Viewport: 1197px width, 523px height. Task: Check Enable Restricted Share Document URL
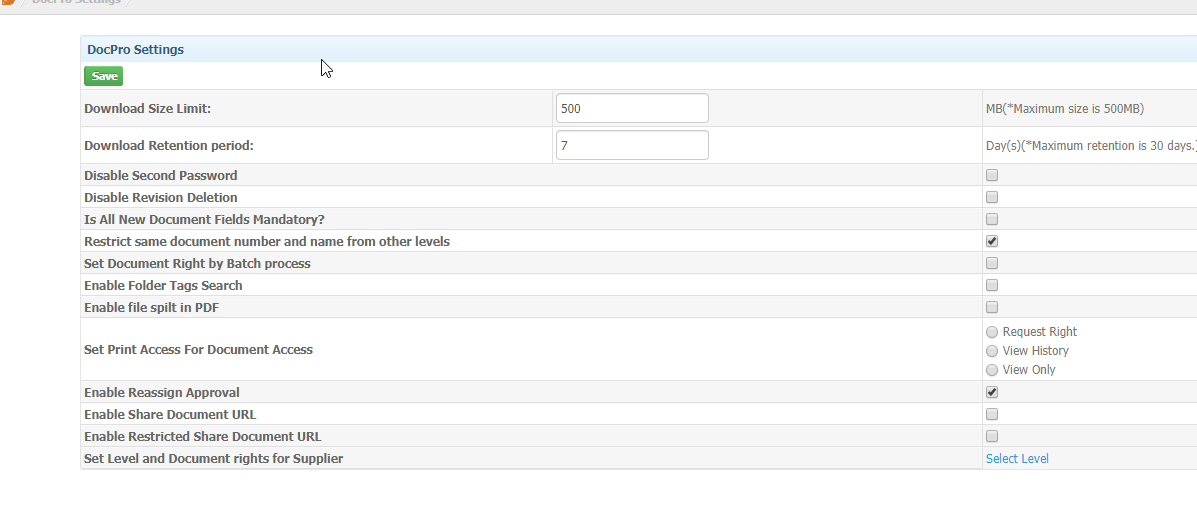(992, 437)
